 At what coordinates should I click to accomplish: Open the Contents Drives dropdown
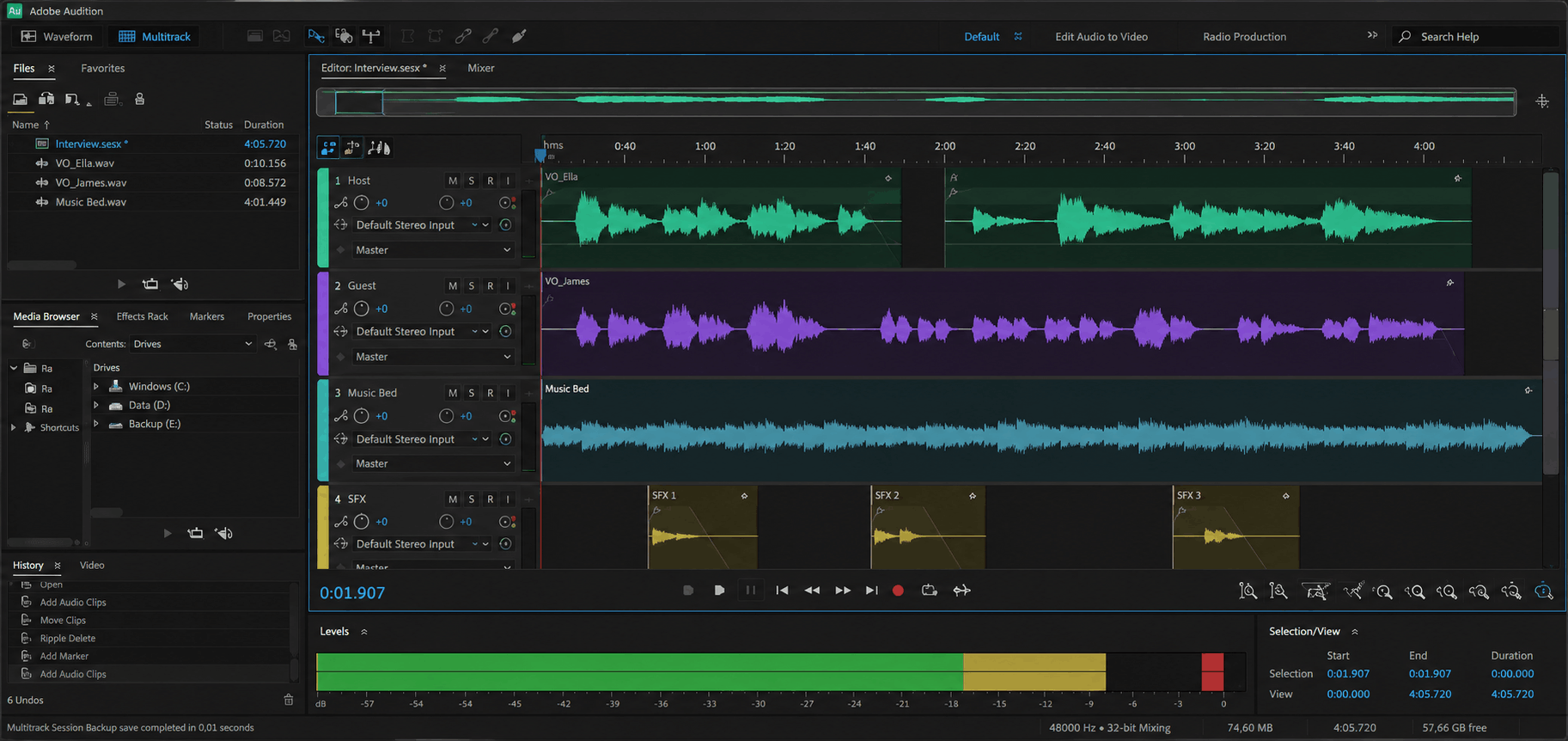192,344
